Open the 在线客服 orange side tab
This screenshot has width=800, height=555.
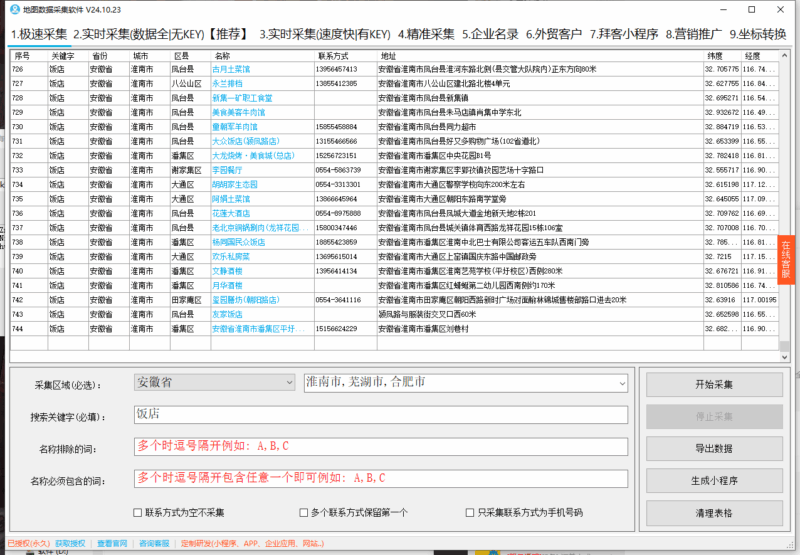pos(786,260)
